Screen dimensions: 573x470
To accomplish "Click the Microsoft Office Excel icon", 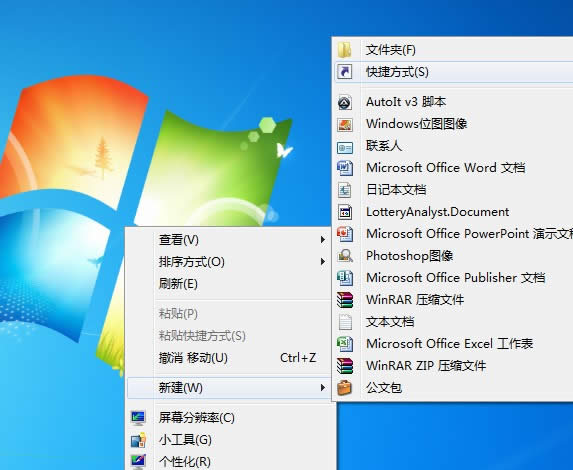I will (345, 344).
